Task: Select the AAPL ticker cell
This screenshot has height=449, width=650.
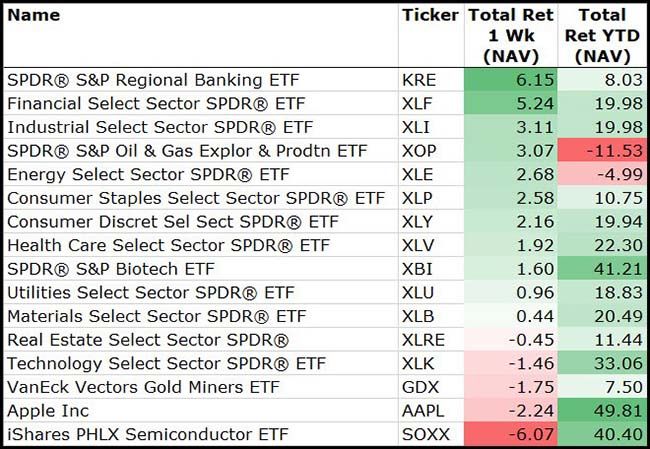Action: click(422, 410)
